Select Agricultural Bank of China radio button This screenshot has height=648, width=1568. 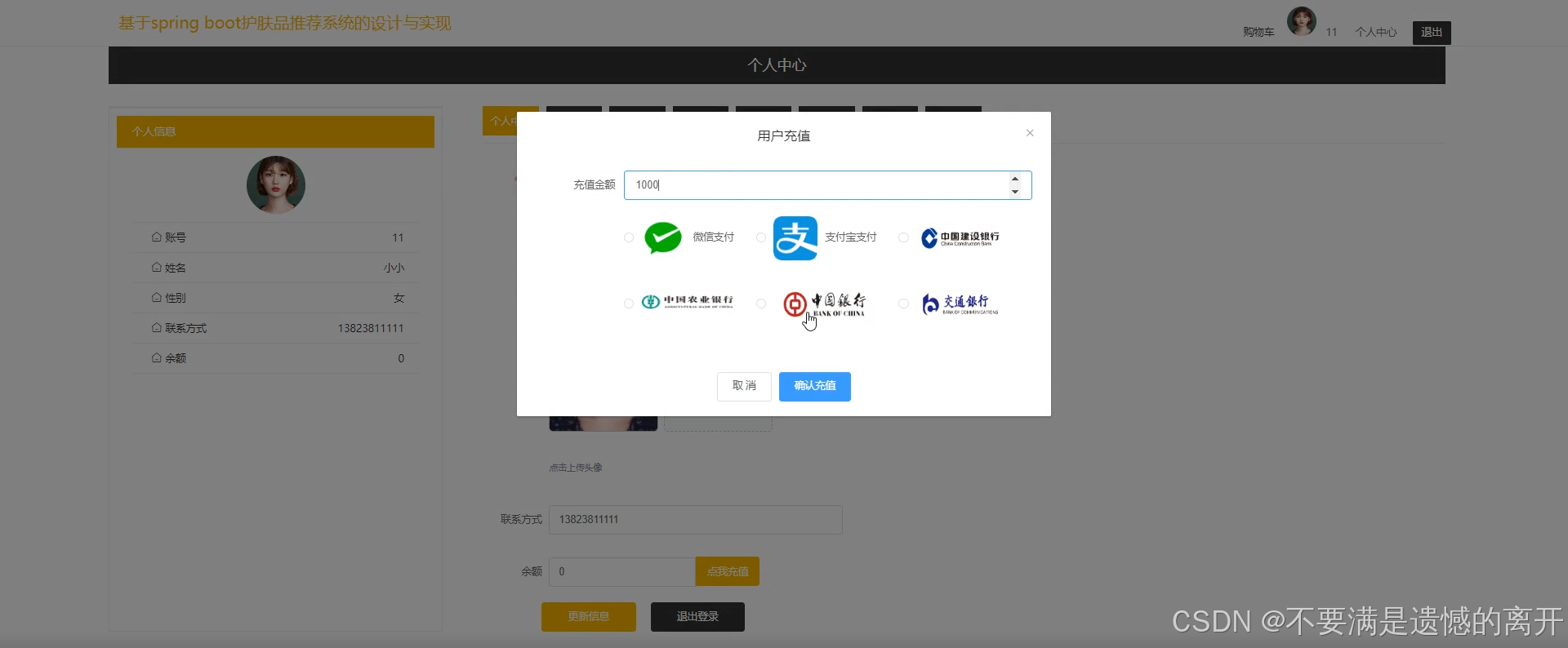[628, 304]
